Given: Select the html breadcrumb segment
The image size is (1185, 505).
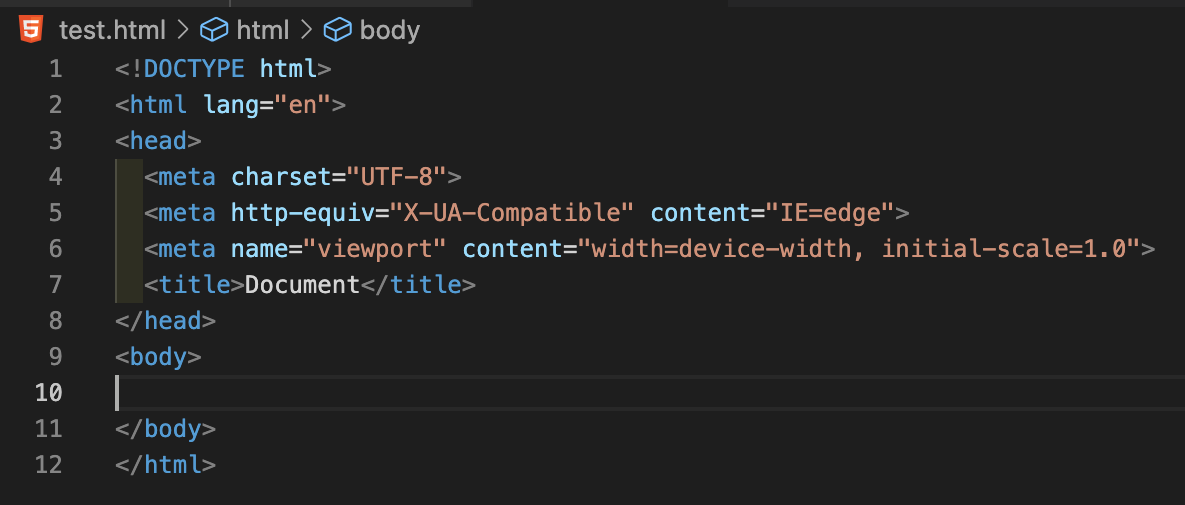Looking at the screenshot, I should 262,31.
